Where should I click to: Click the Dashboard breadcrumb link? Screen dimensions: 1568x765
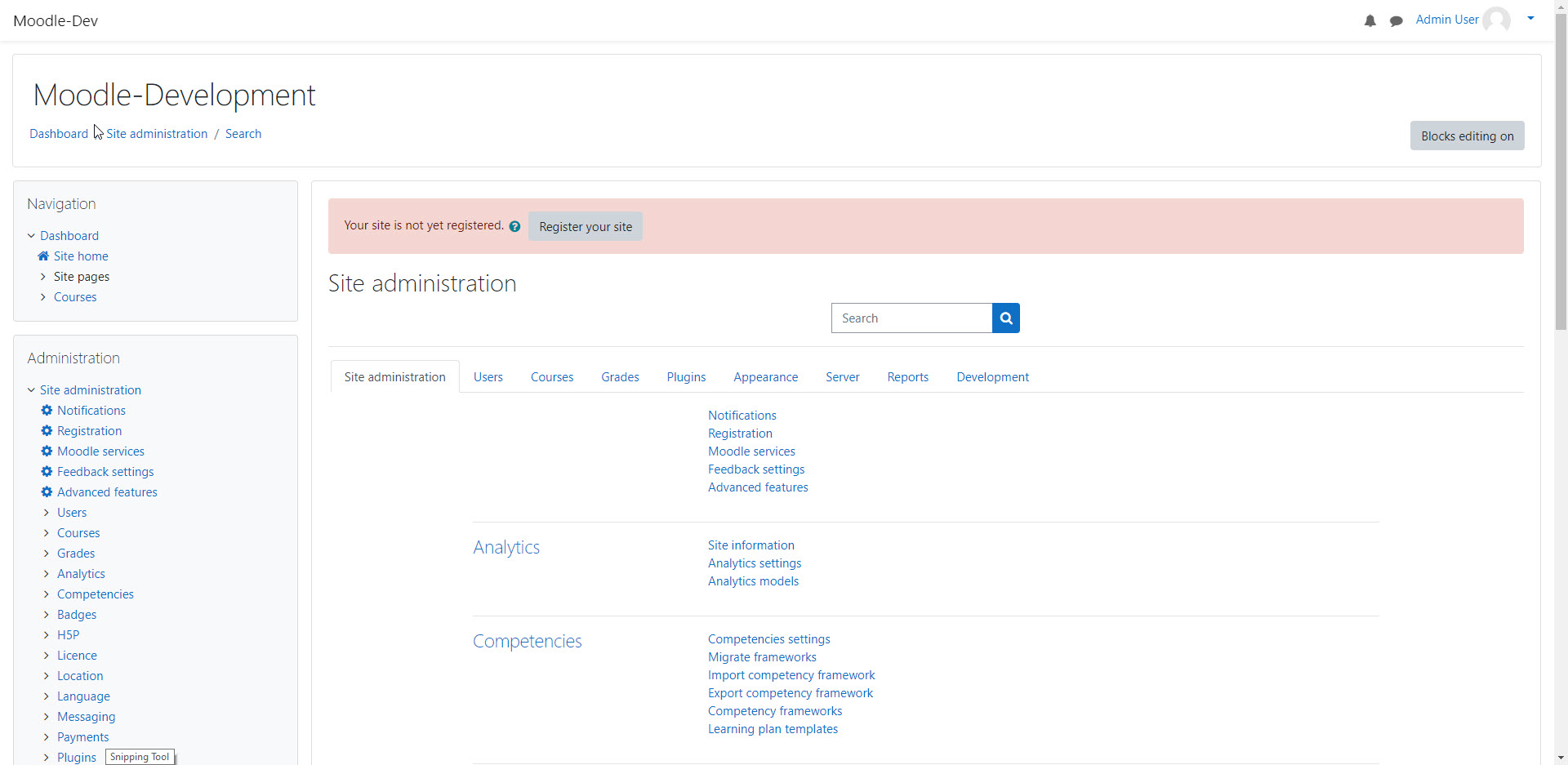tap(59, 133)
